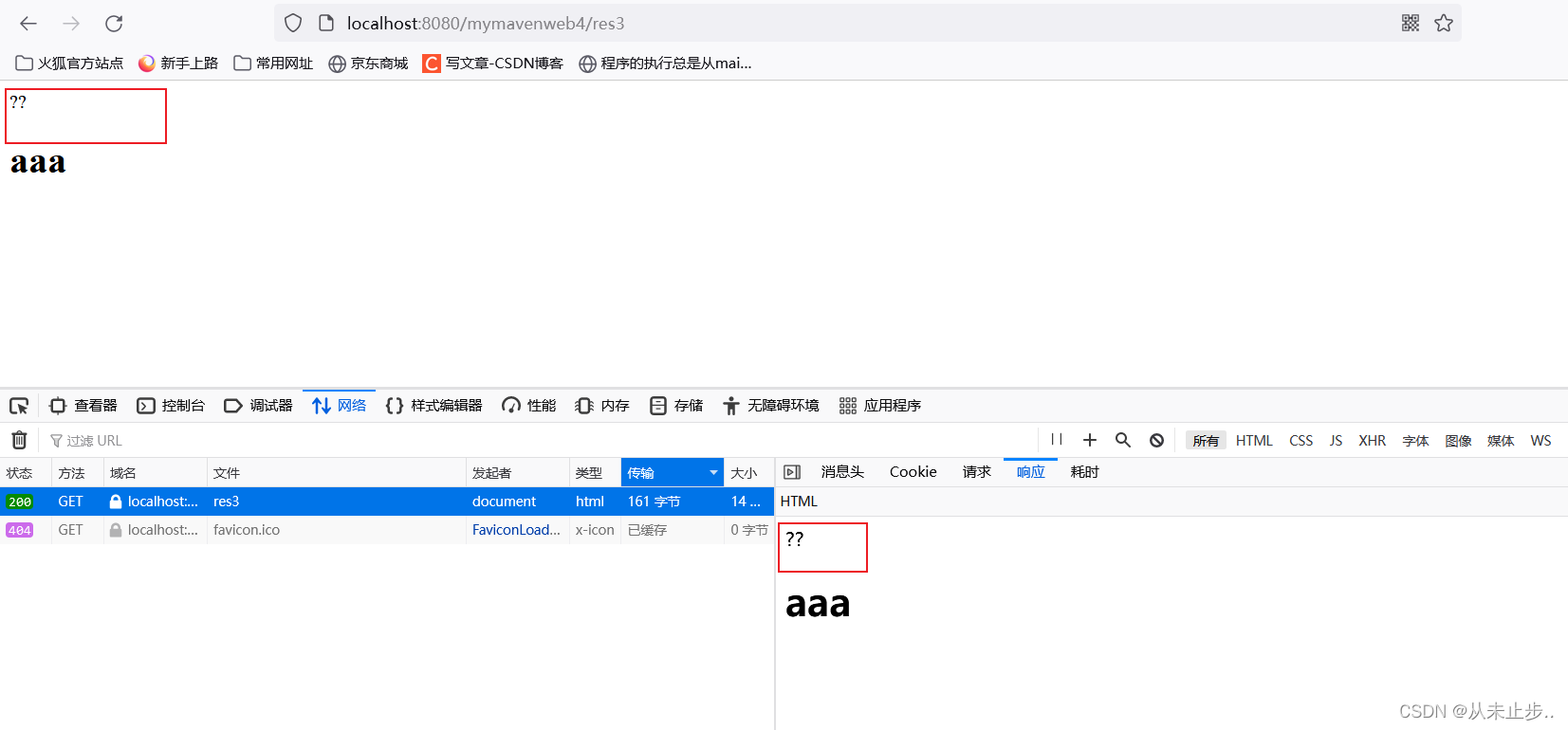Sort by 域名 column header
Image resolution: width=1568 pixels, height=730 pixels.
click(x=156, y=473)
